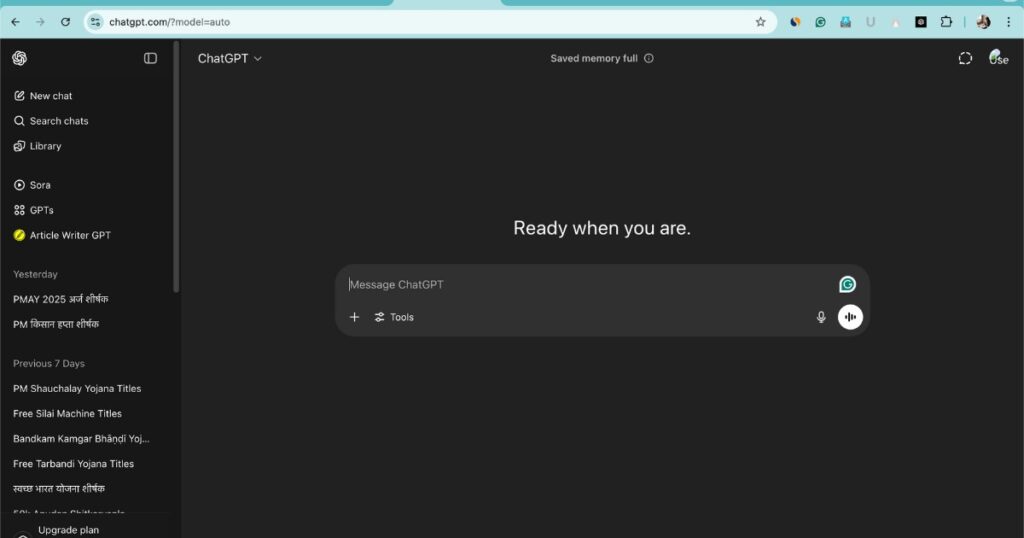This screenshot has height=538, width=1024.
Task: Open chat 'Bandkam Kamgar Bhāṇḍī Yoj...'
Action: (x=81, y=439)
